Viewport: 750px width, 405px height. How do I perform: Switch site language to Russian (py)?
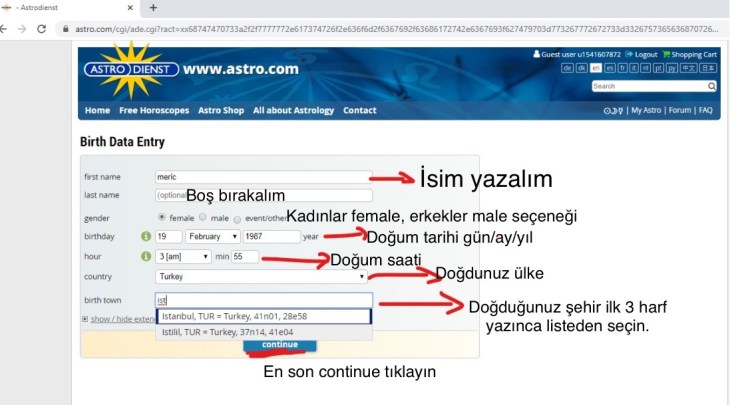[672, 68]
